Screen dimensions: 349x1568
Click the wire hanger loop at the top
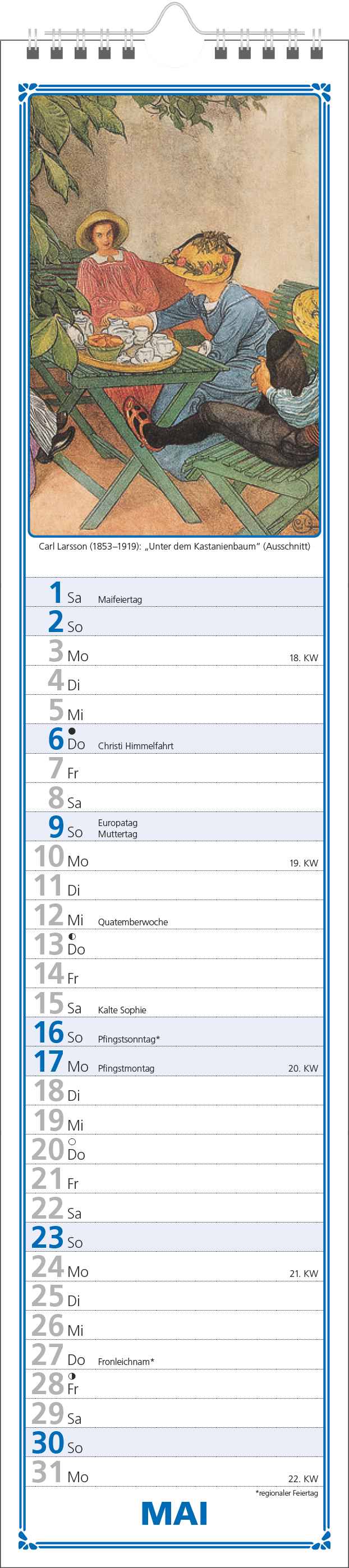click(174, 19)
